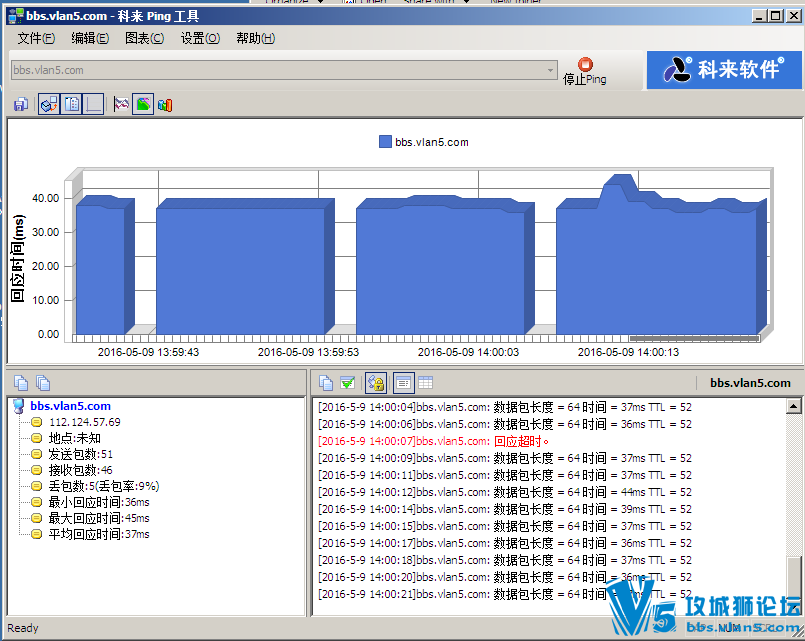Image resolution: width=805 pixels, height=641 pixels.
Task: Select the 发送包数:51 tree entry
Action: [x=81, y=454]
